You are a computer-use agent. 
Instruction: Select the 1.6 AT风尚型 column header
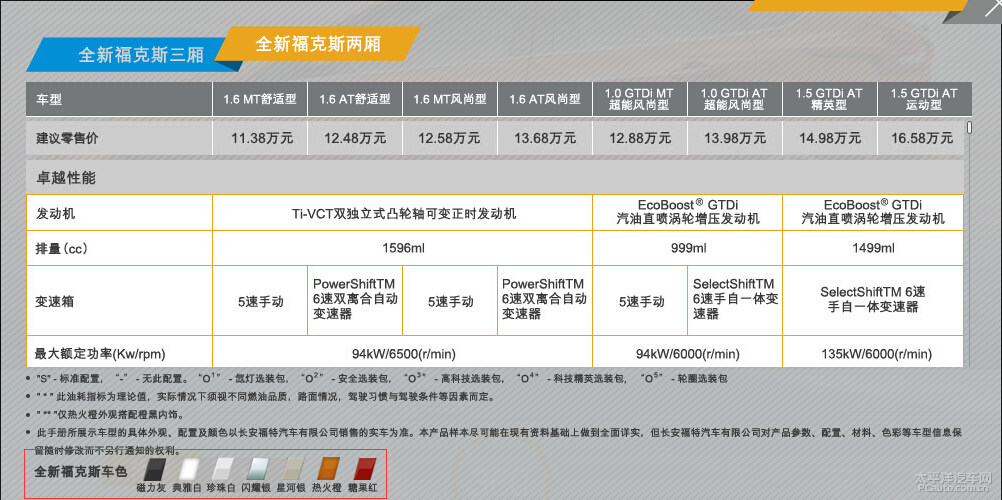click(545, 99)
